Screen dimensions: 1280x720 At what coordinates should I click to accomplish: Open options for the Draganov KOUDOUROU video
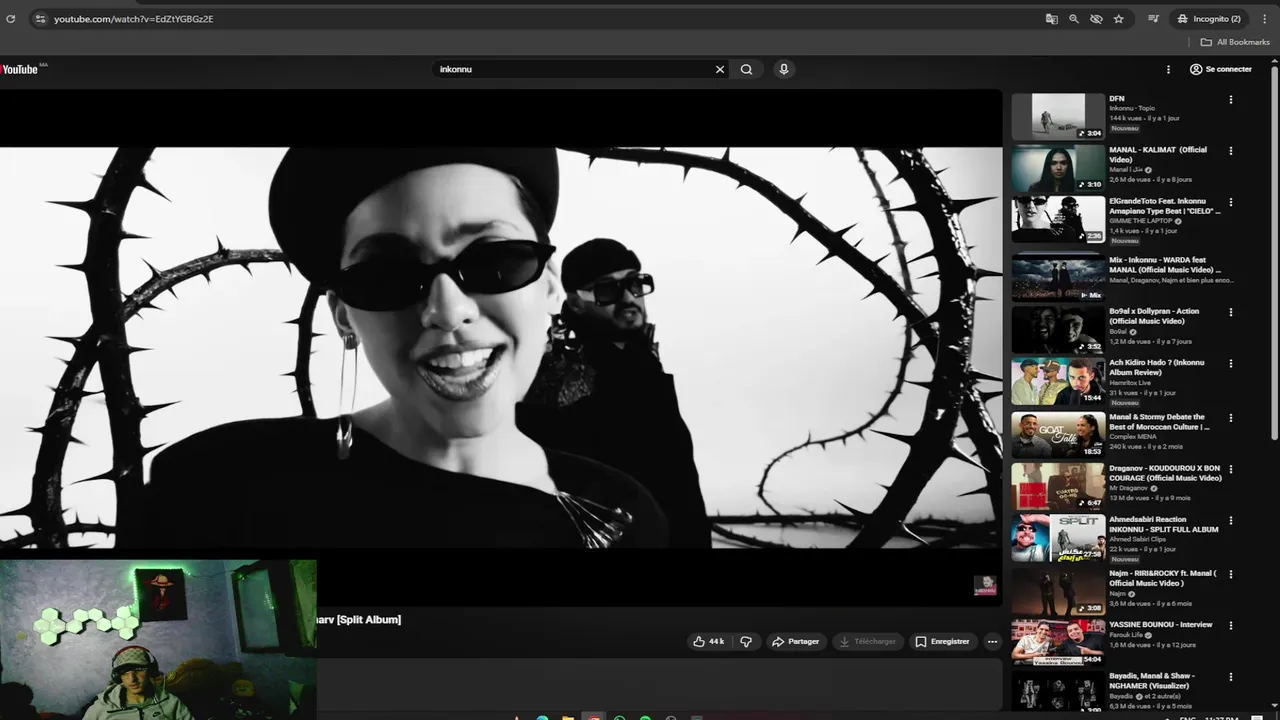[1231, 469]
